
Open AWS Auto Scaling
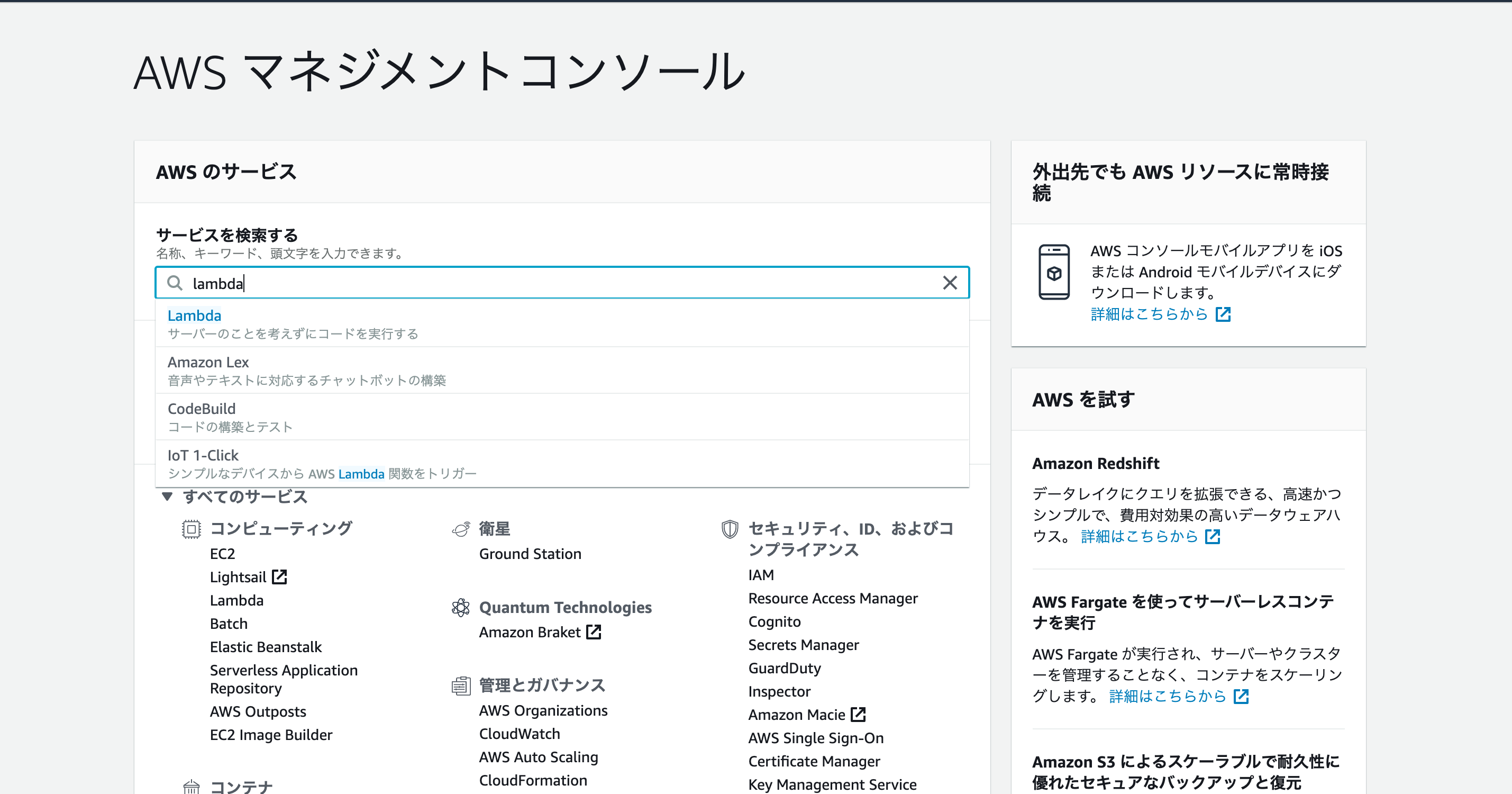point(538,757)
